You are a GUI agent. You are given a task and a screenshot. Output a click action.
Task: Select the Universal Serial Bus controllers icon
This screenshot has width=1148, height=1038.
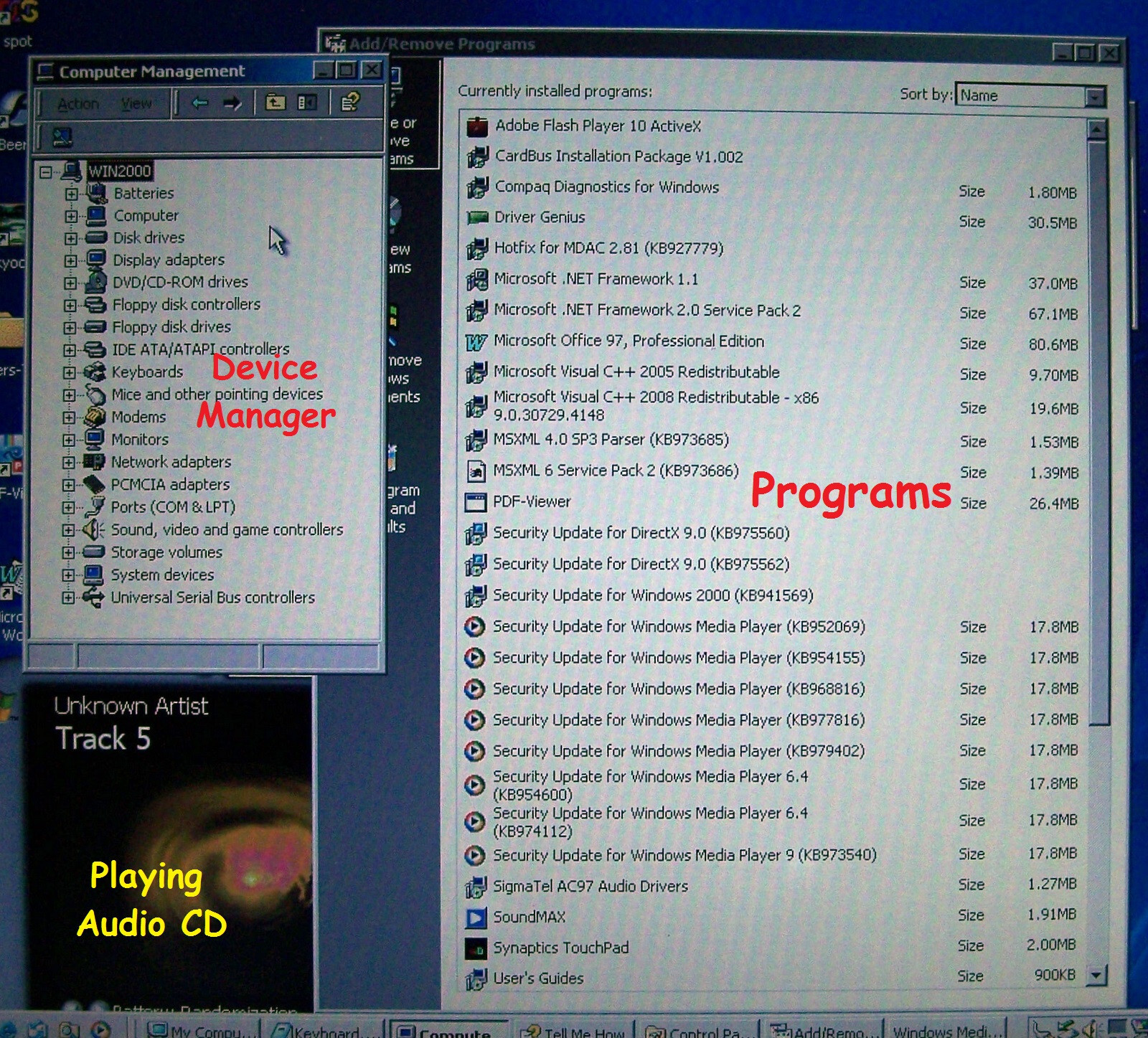[x=93, y=597]
